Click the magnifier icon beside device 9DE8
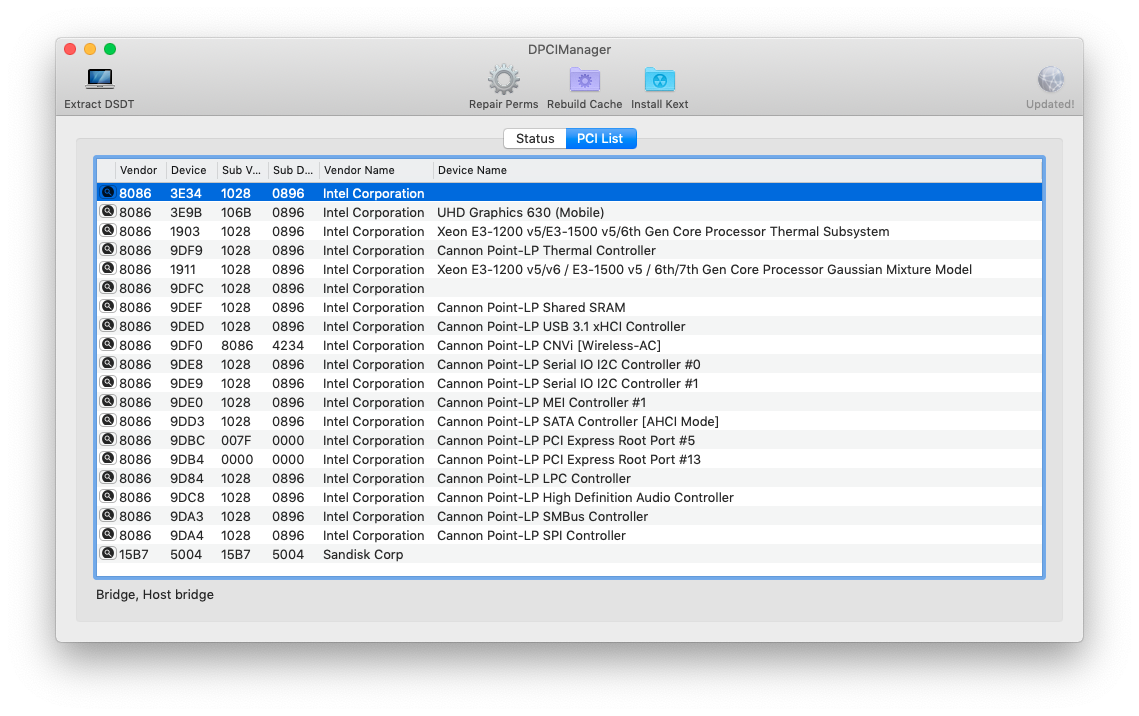Screen dimensions: 1139x716 coord(108,363)
